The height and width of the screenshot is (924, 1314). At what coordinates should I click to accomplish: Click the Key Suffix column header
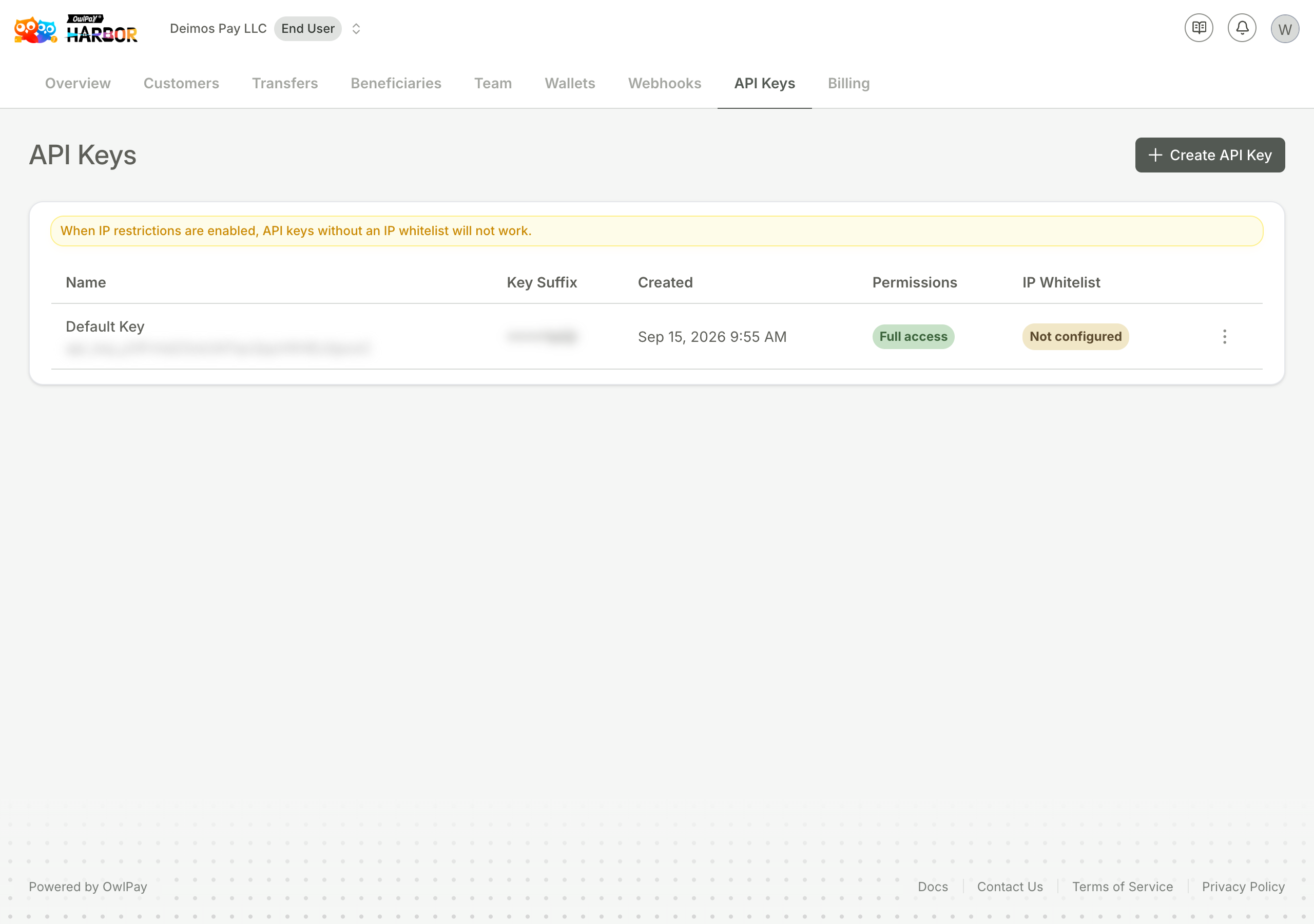[542, 282]
